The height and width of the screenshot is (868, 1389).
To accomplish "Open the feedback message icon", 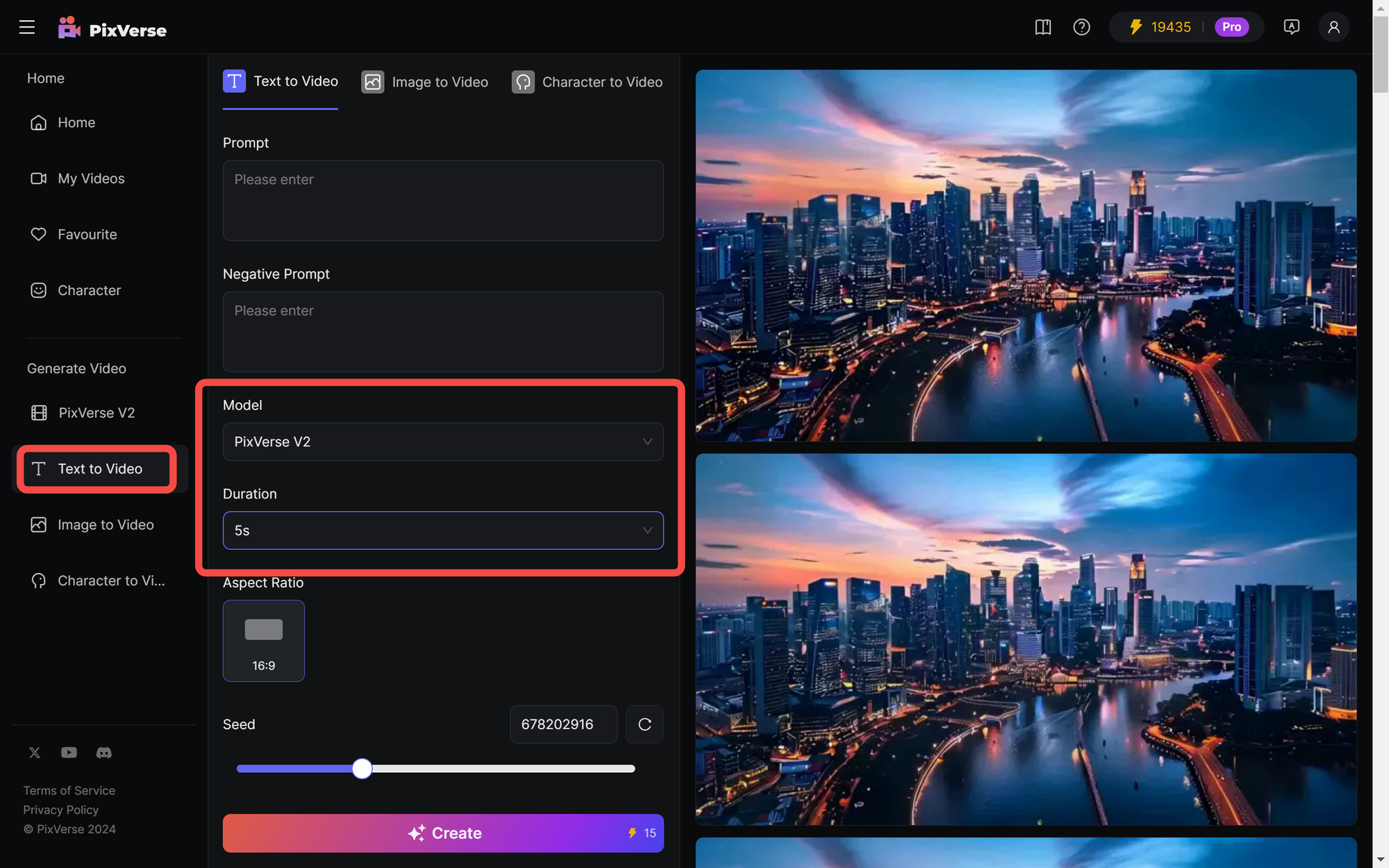I will (x=1291, y=27).
